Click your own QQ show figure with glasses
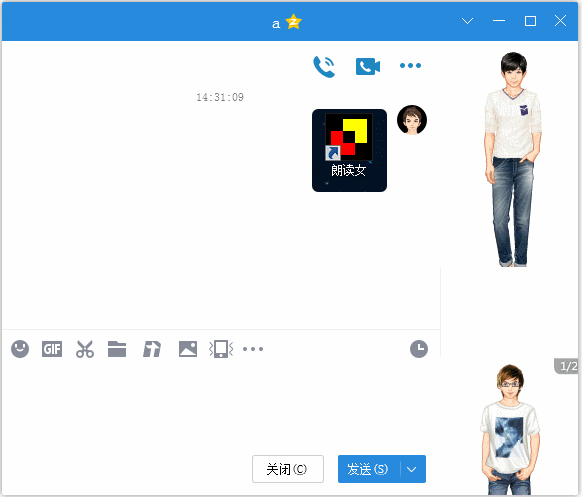 (x=510, y=429)
